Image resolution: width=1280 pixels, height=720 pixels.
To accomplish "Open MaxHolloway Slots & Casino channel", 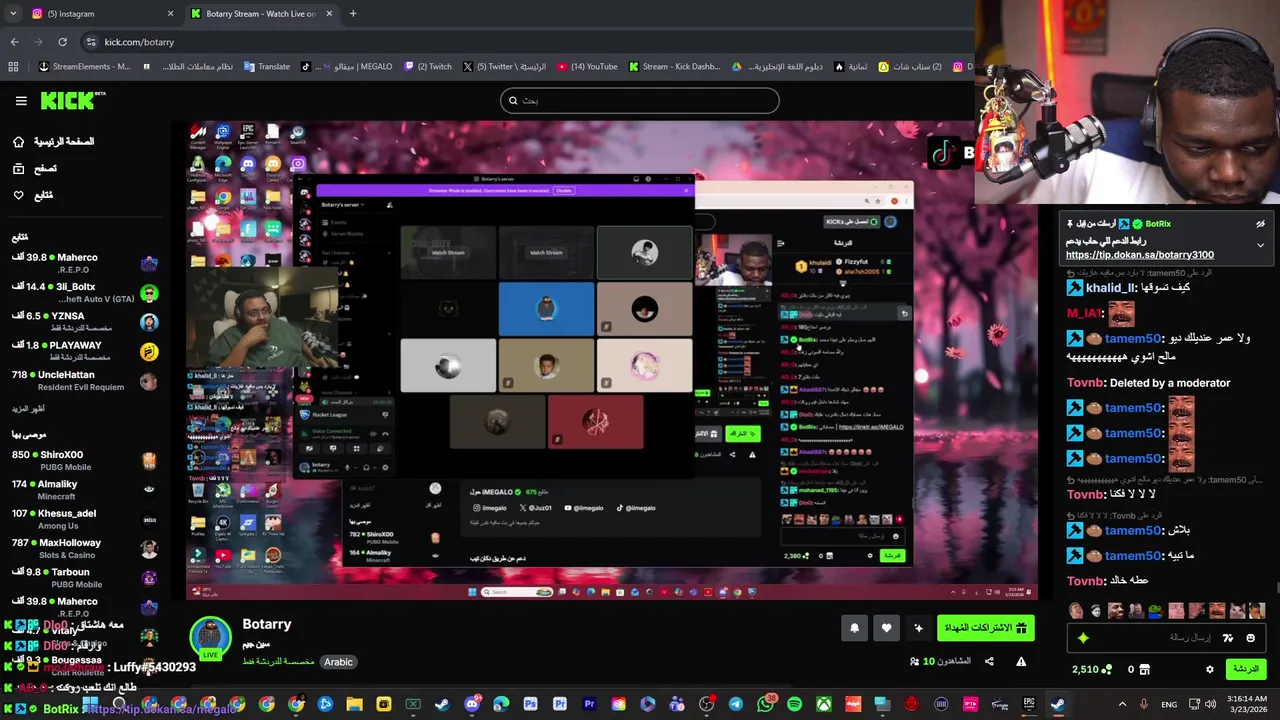I will click(x=85, y=548).
